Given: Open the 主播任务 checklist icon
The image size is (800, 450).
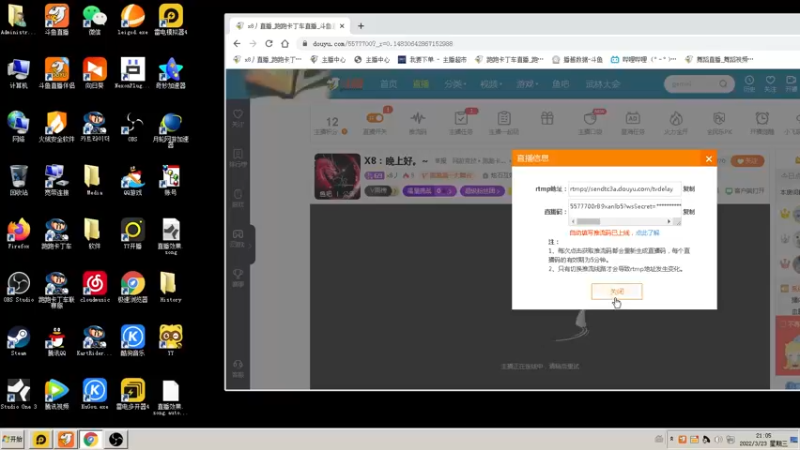Looking at the screenshot, I should (x=461, y=123).
